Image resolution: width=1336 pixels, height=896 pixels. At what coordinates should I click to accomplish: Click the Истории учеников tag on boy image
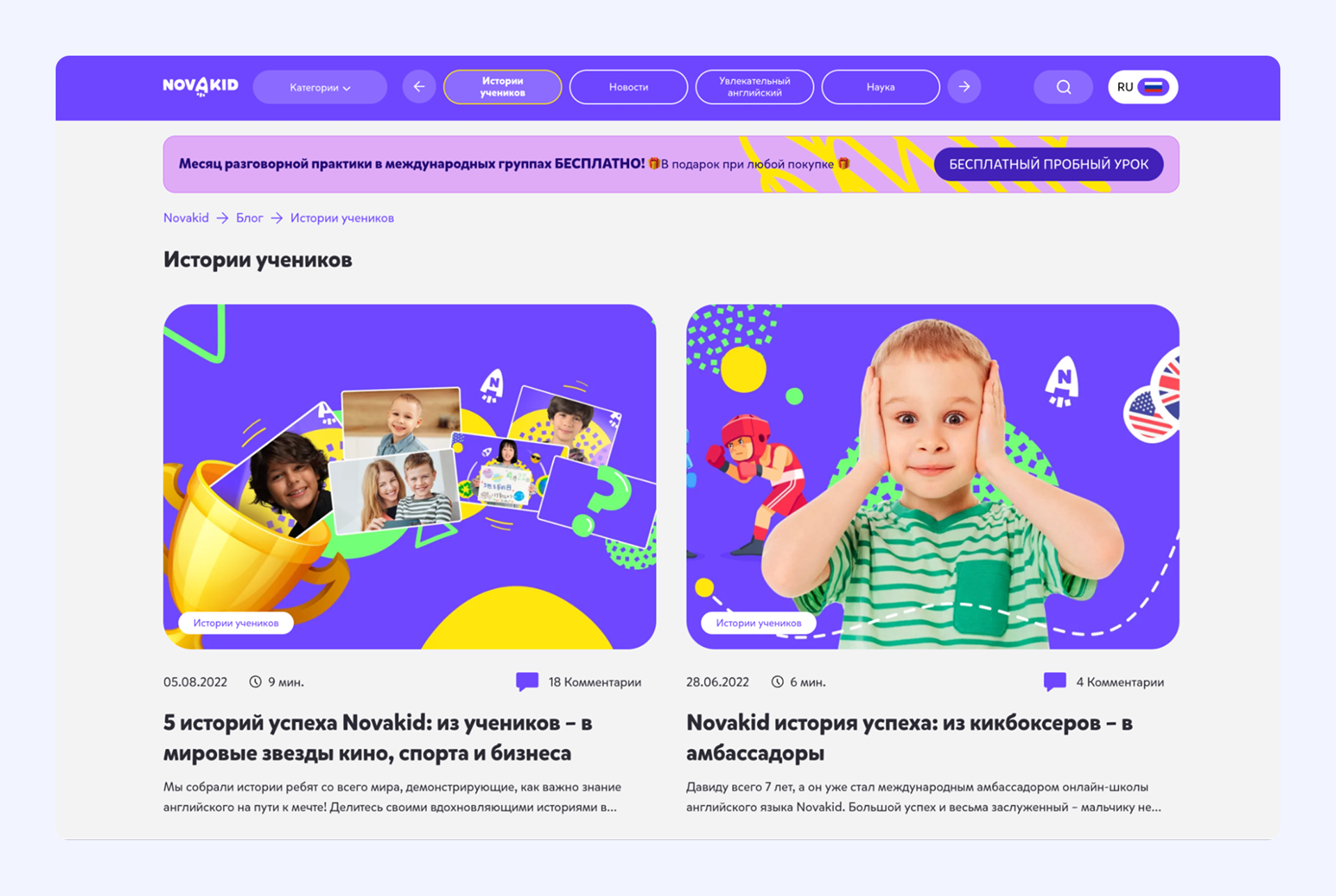(x=758, y=623)
